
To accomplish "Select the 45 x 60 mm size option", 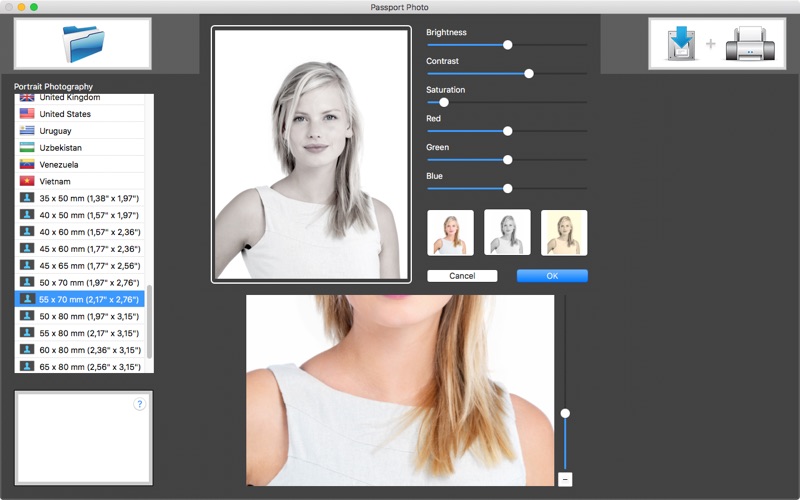I will [88, 248].
